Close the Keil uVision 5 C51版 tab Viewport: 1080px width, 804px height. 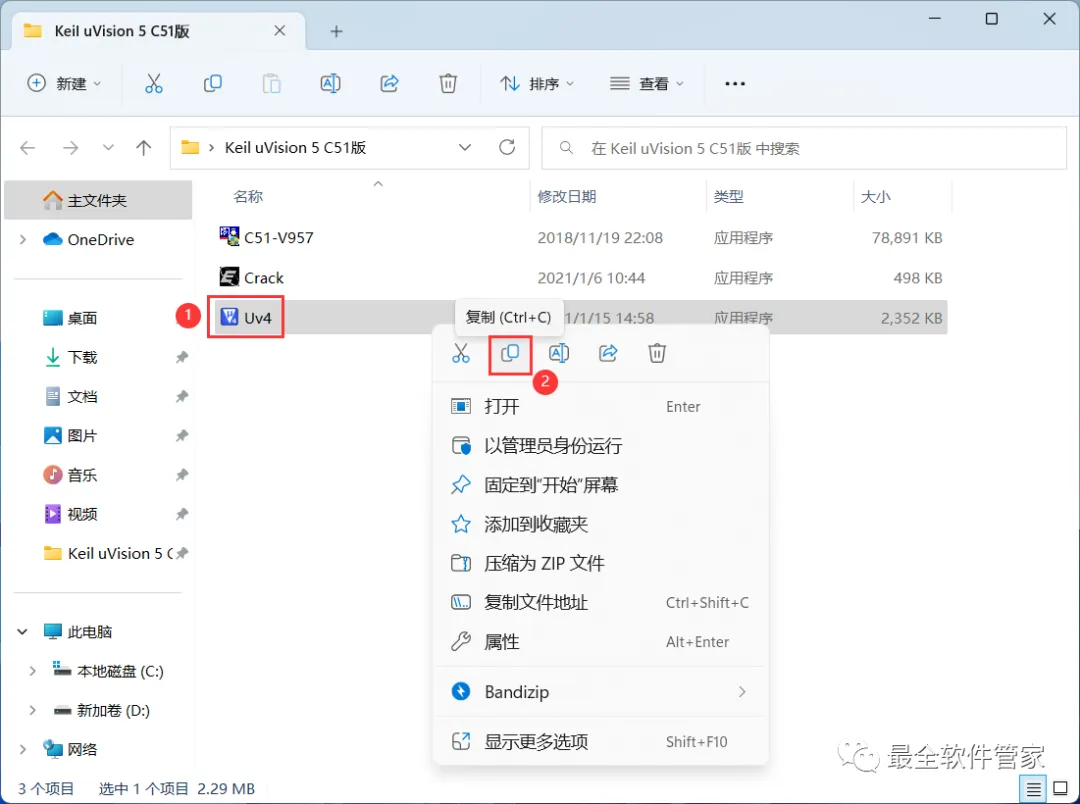280,31
